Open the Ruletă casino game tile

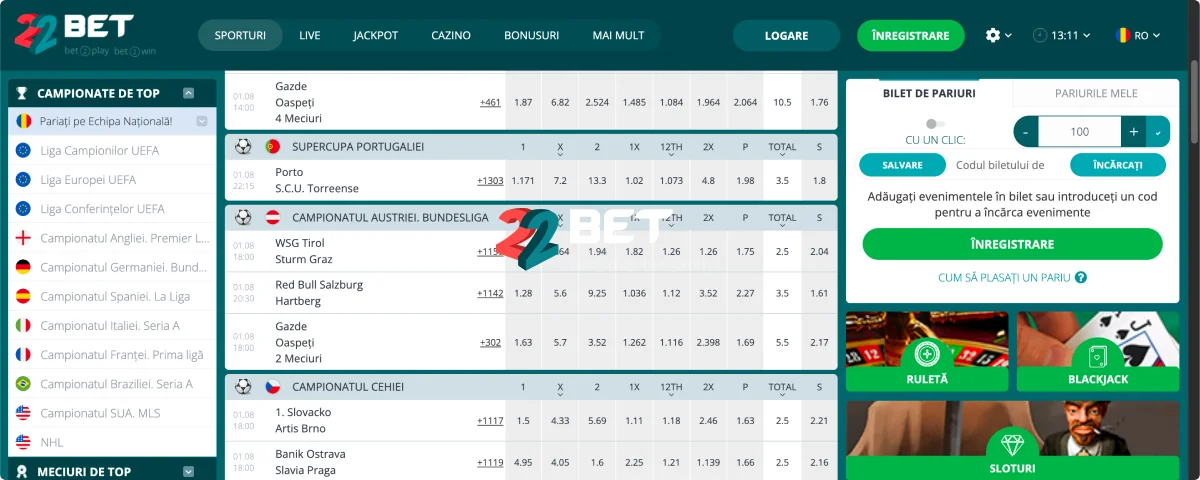pyautogui.click(x=927, y=351)
